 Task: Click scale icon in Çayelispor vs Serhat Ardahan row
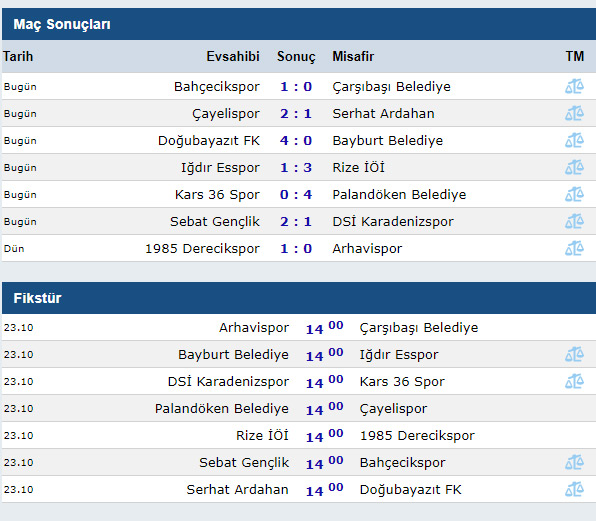click(x=574, y=113)
